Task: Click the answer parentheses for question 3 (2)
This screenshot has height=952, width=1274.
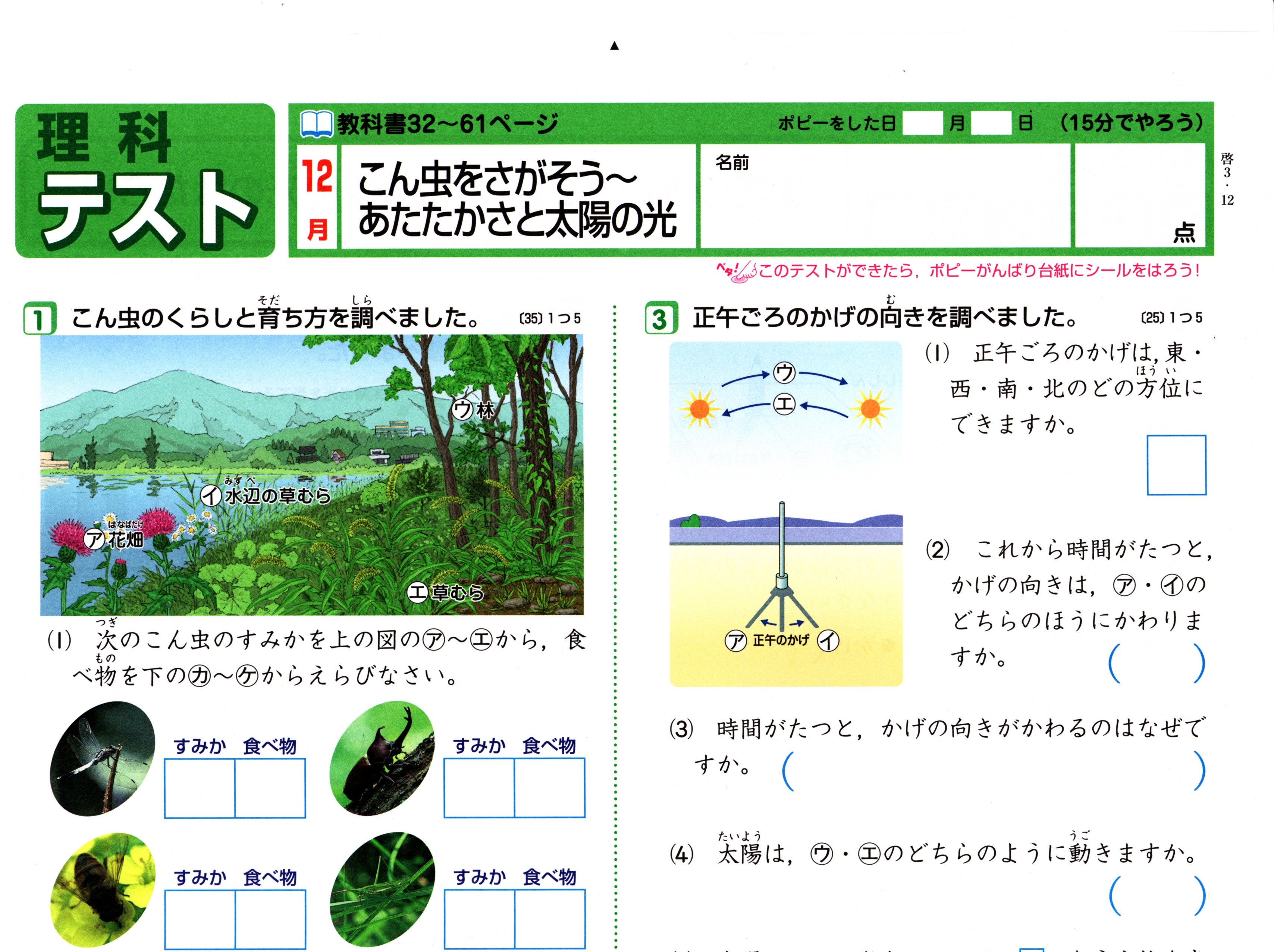Action: click(x=1157, y=663)
